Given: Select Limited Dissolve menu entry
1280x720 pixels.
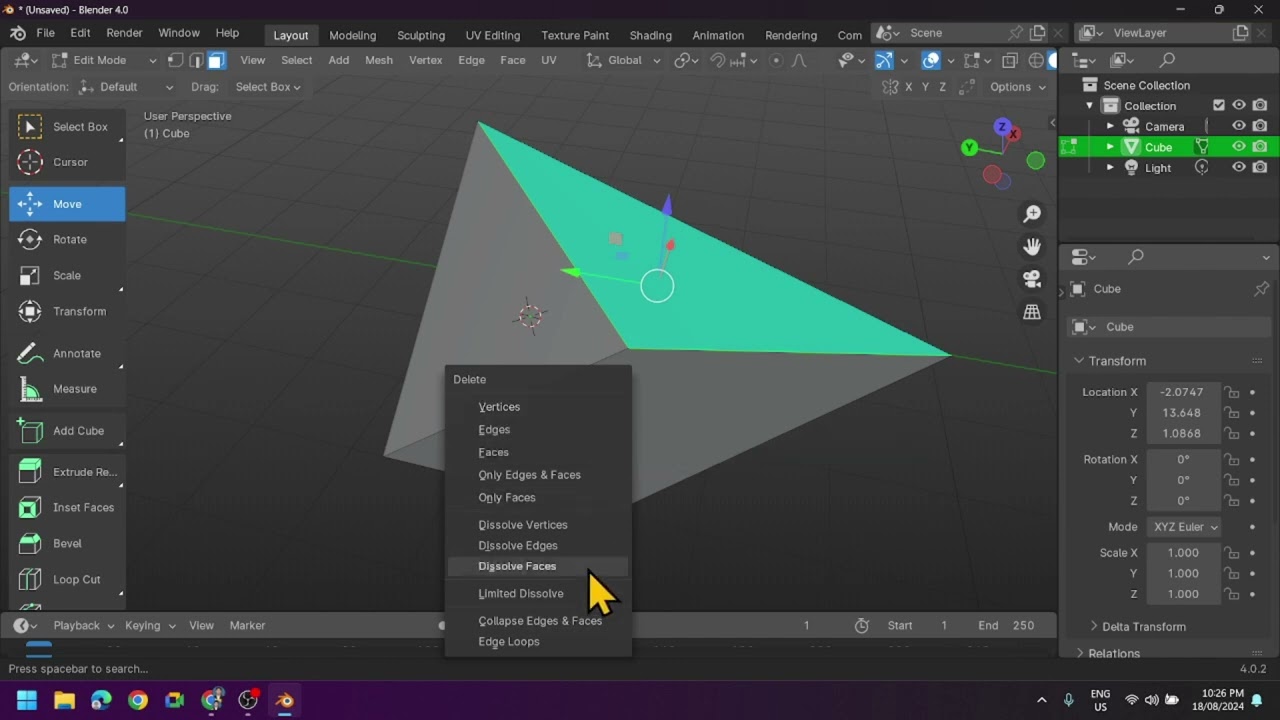Looking at the screenshot, I should (538, 594).
